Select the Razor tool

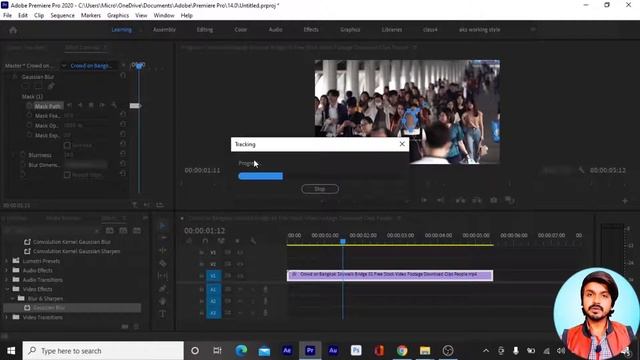(x=163, y=263)
